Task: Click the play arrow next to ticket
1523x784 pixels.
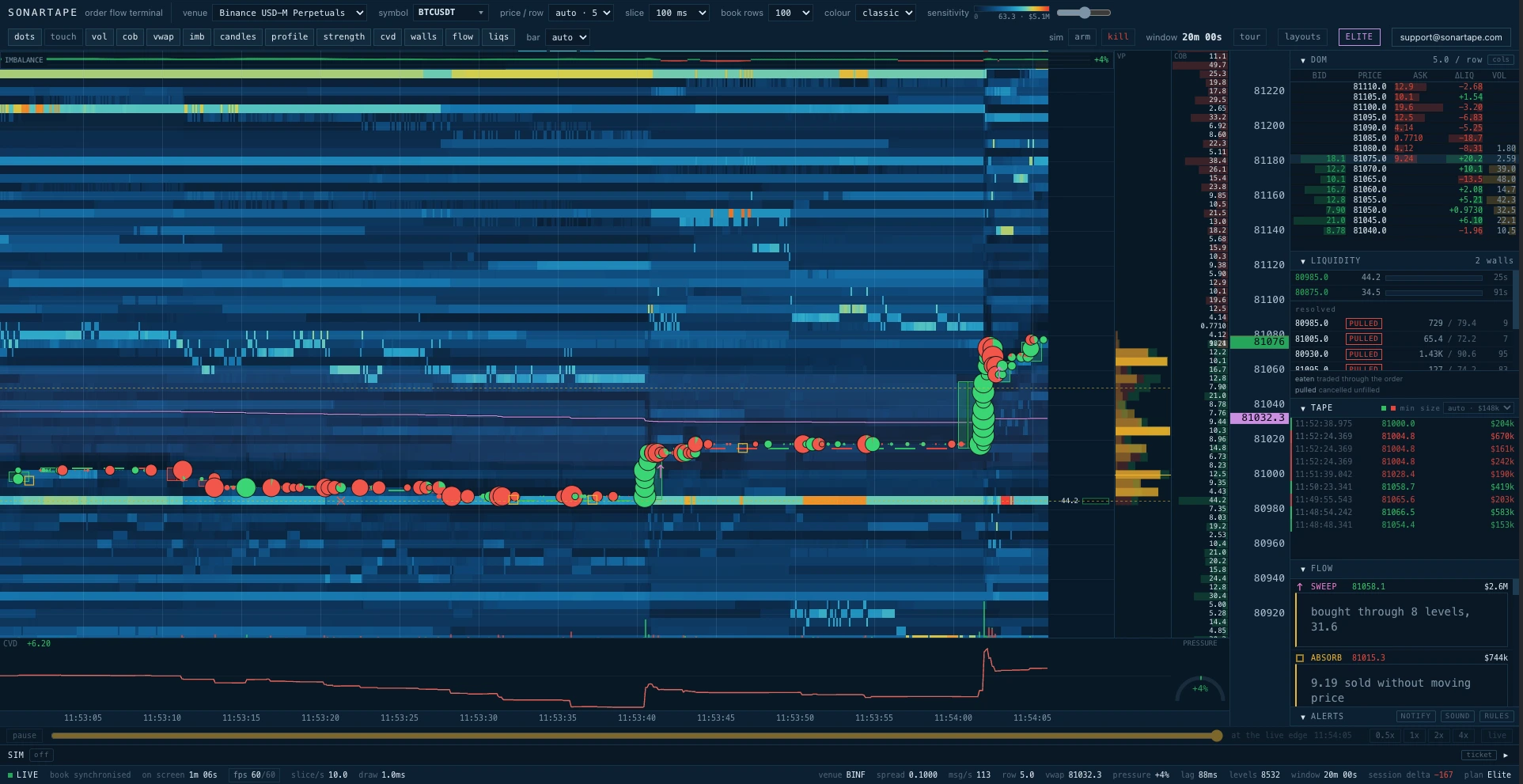Action: click(x=1506, y=755)
